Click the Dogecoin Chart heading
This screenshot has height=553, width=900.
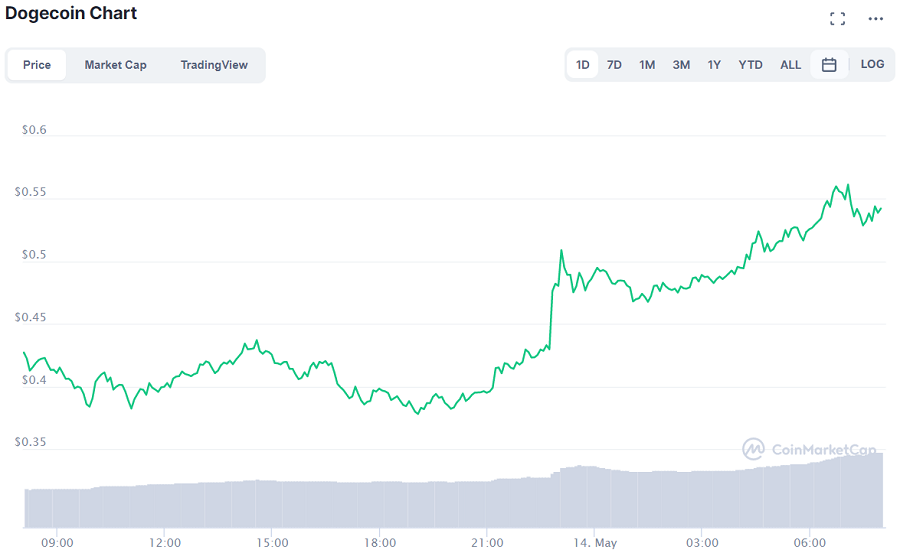click(x=71, y=14)
